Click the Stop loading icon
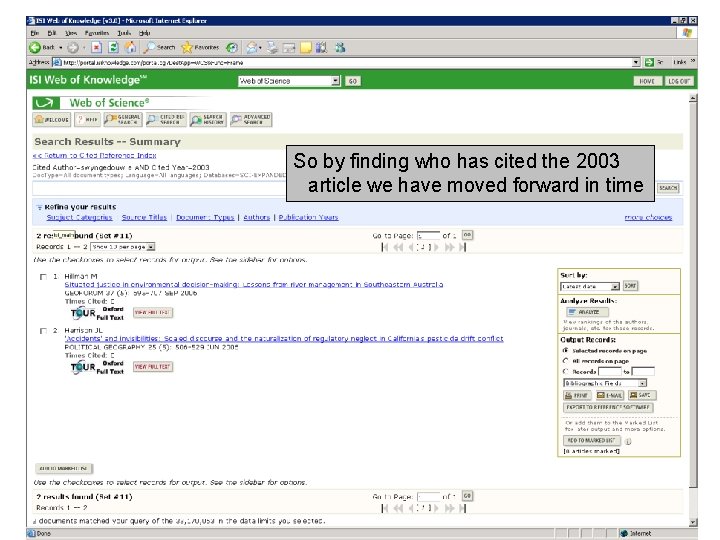The image size is (720, 540). [96, 47]
